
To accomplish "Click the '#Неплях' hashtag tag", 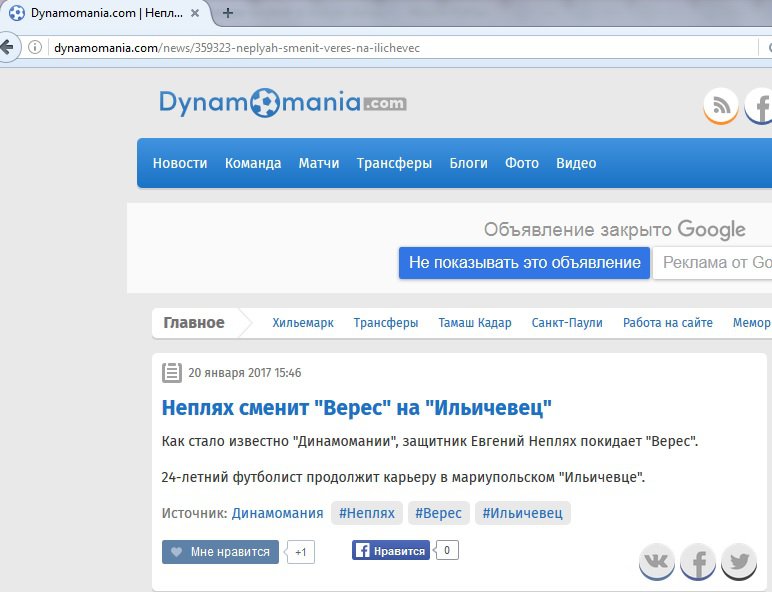I will (367, 513).
